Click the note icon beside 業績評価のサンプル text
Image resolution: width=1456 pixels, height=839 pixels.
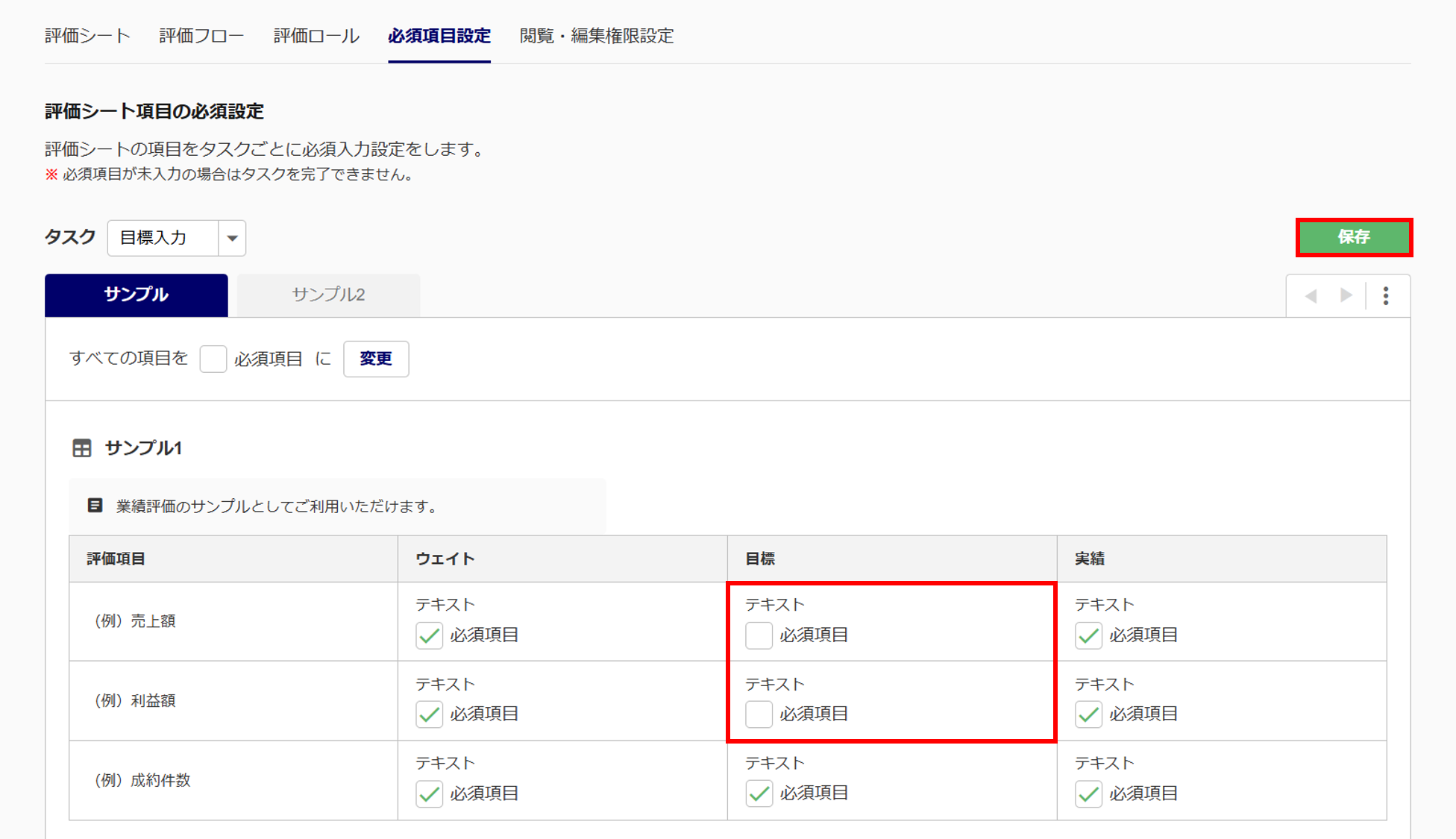[x=95, y=506]
